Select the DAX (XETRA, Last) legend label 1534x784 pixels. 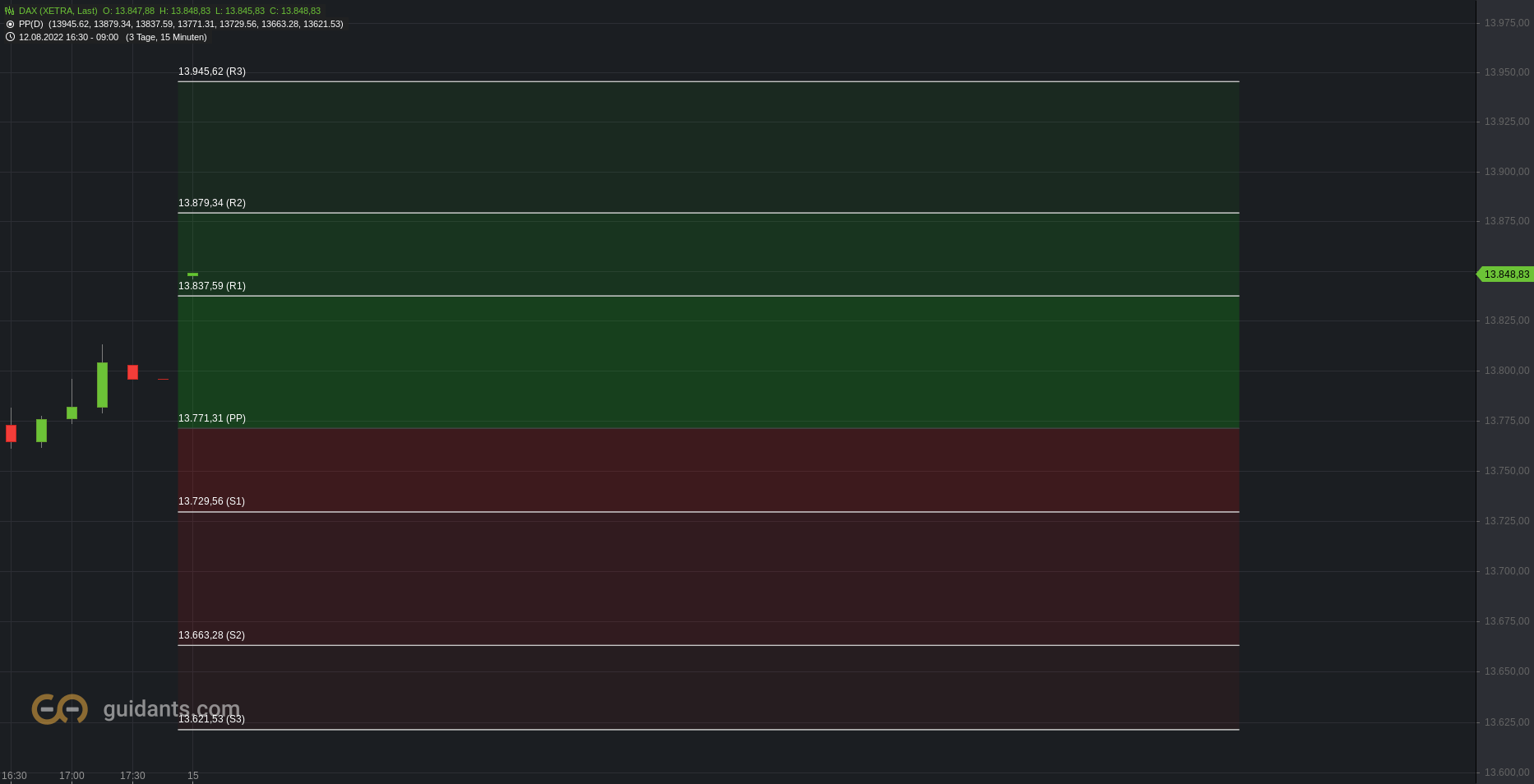(x=58, y=11)
